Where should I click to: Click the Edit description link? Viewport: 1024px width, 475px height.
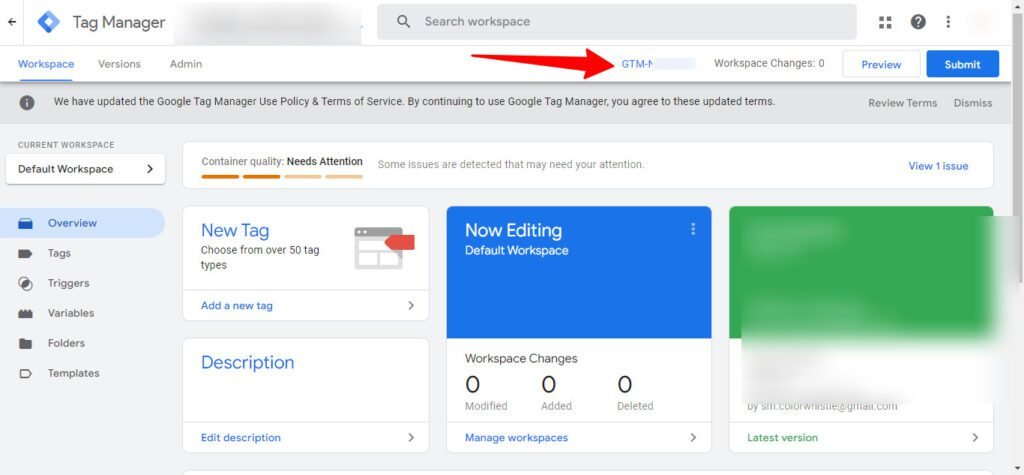click(241, 437)
